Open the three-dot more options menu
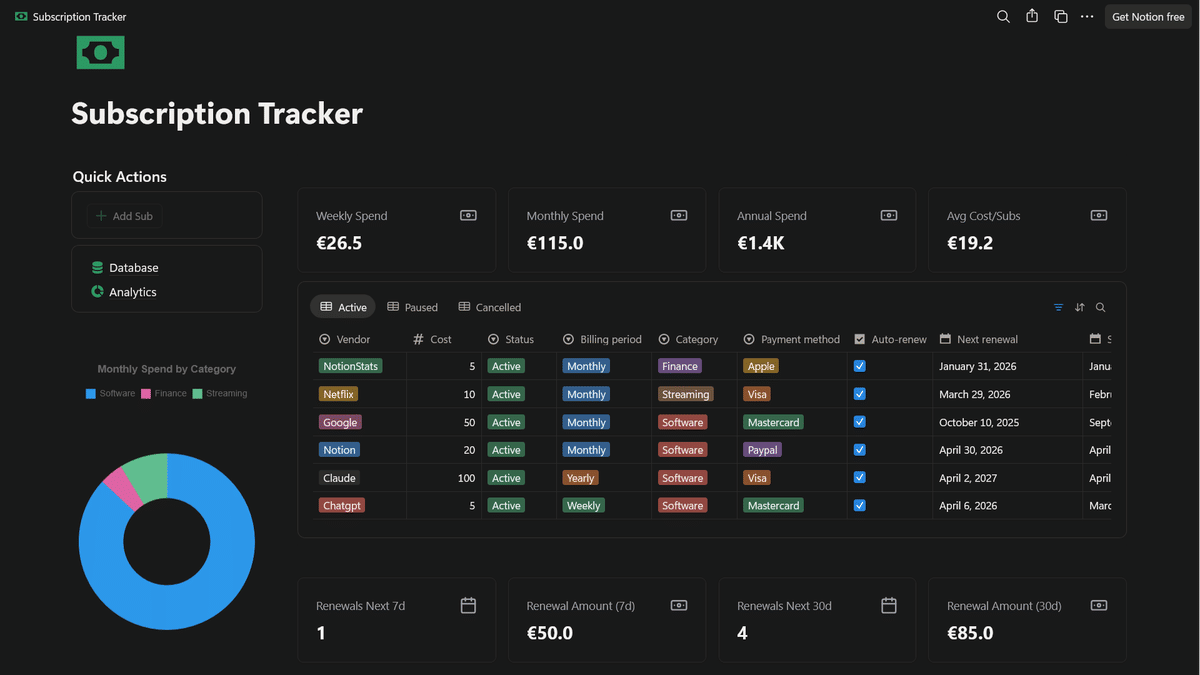 [x=1087, y=17]
